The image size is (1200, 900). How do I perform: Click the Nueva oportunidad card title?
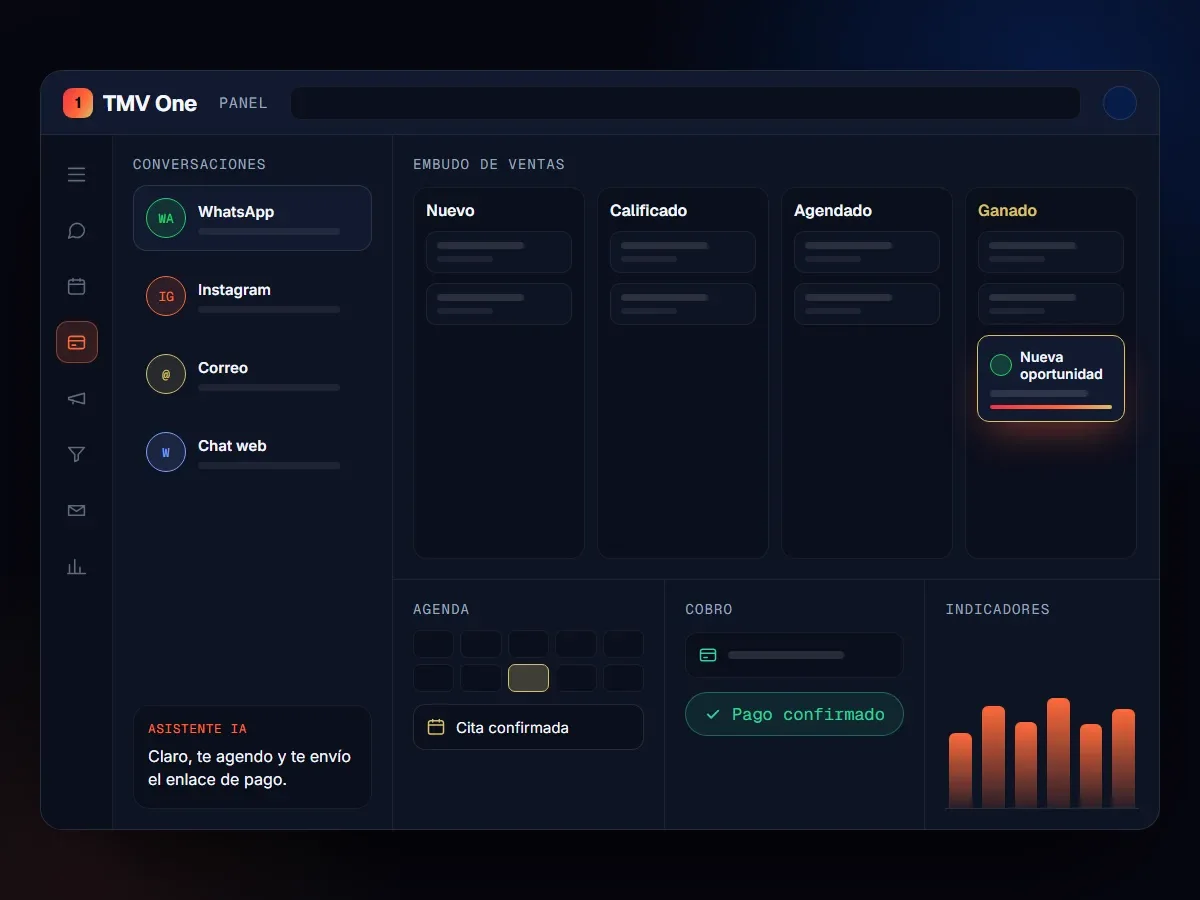pos(1061,366)
